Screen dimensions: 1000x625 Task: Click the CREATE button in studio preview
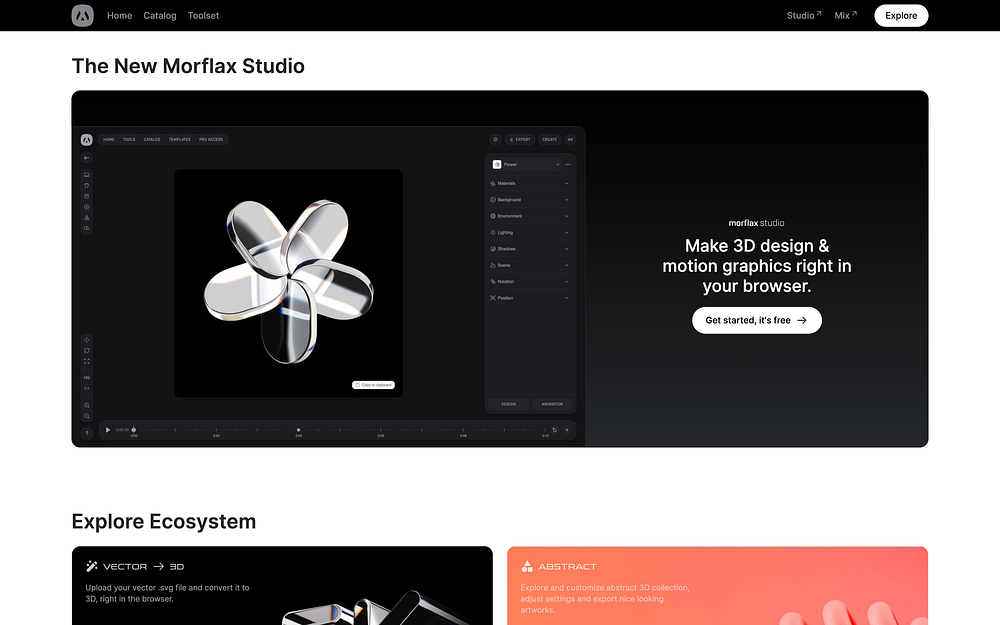tap(549, 139)
